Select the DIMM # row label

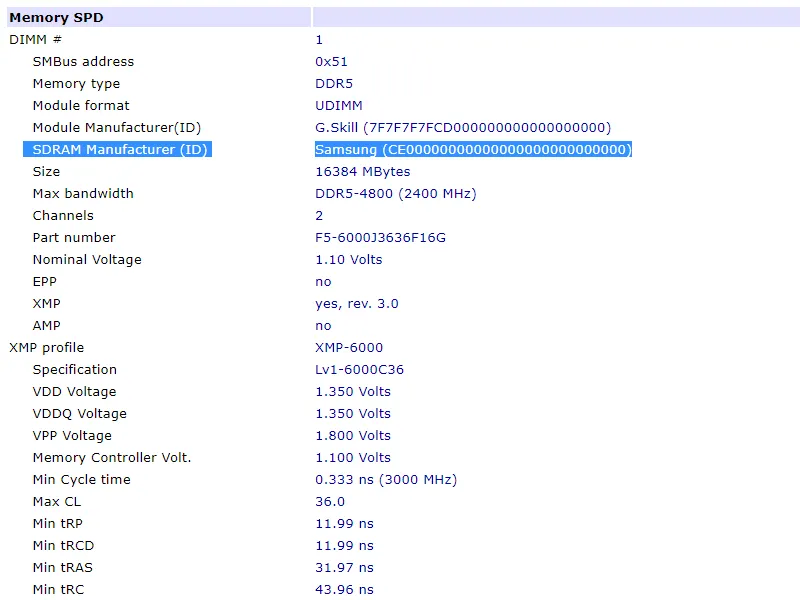pos(35,39)
